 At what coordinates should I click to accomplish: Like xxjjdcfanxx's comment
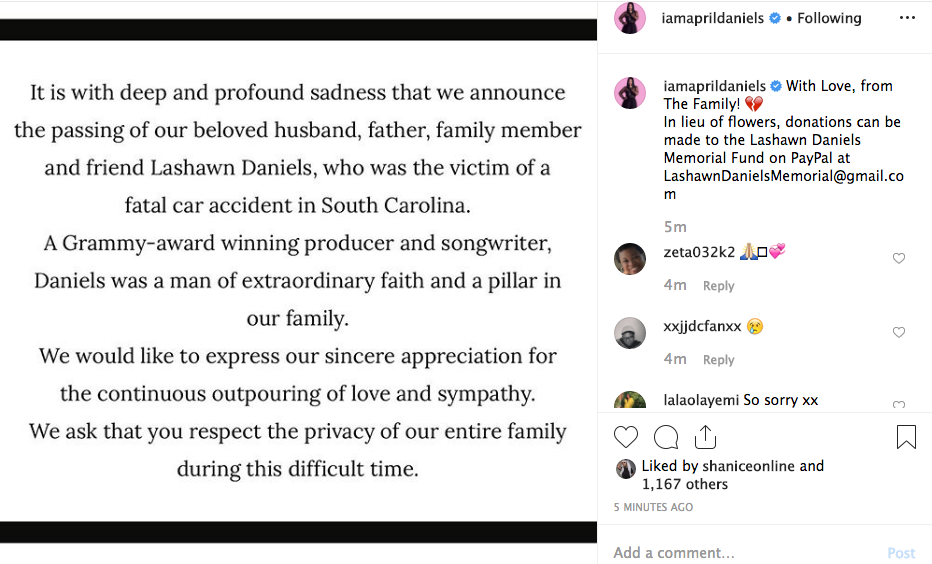pyautogui.click(x=899, y=332)
